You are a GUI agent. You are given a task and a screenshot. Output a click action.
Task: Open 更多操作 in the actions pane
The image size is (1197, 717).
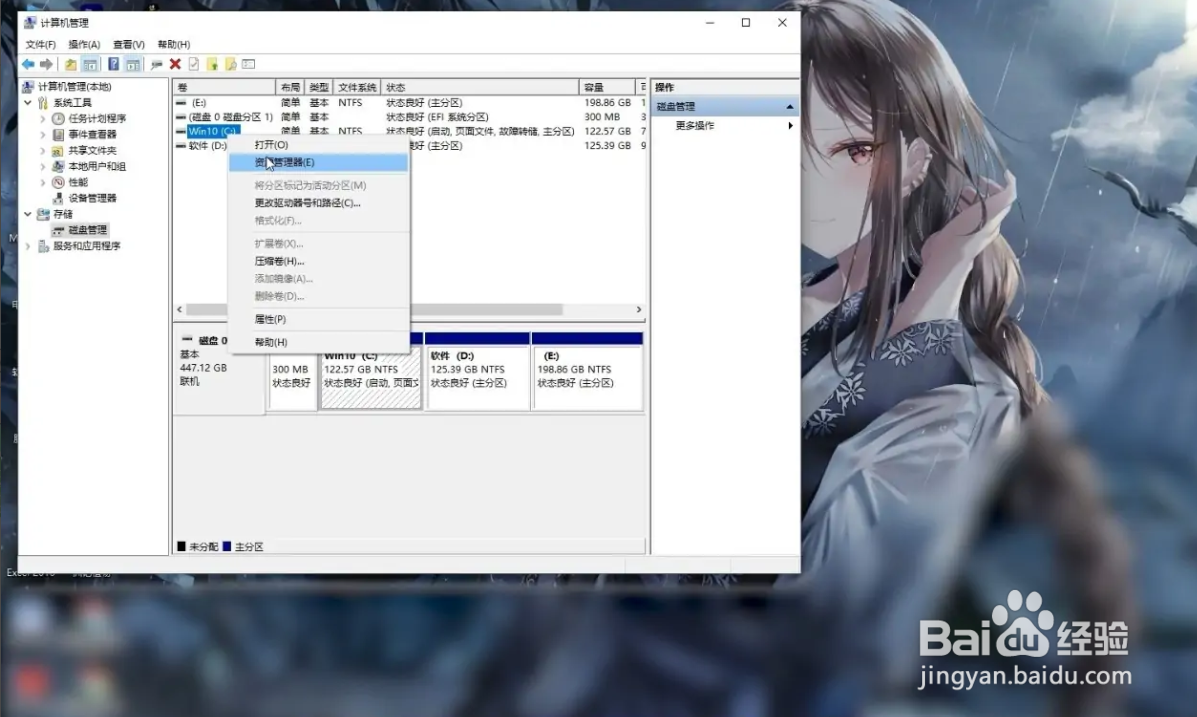coord(724,125)
